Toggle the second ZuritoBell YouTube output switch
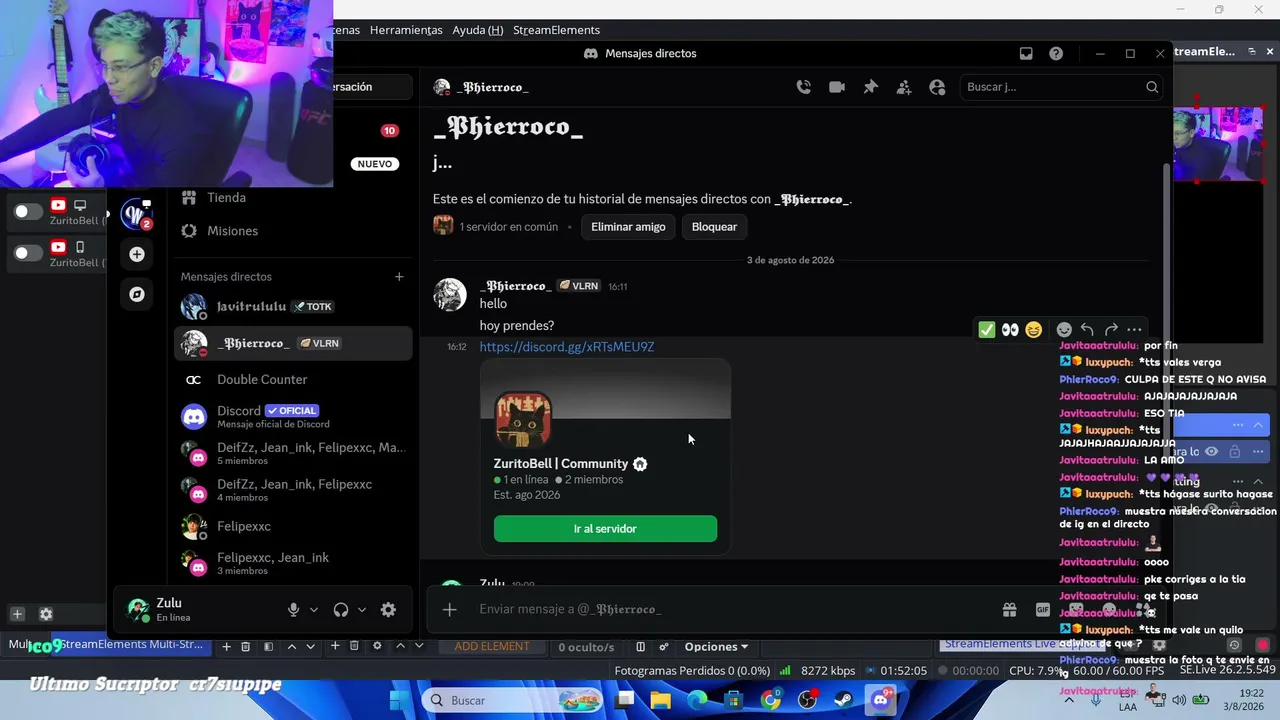This screenshot has width=1280, height=720. [x=28, y=253]
